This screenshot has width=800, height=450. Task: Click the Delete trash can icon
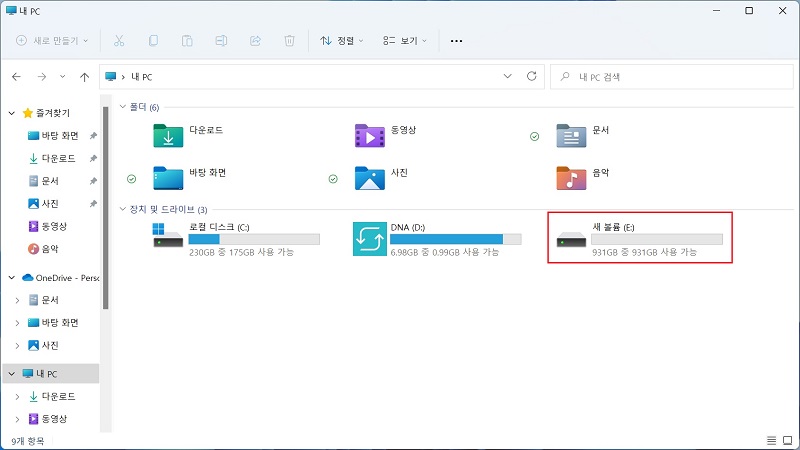point(289,41)
